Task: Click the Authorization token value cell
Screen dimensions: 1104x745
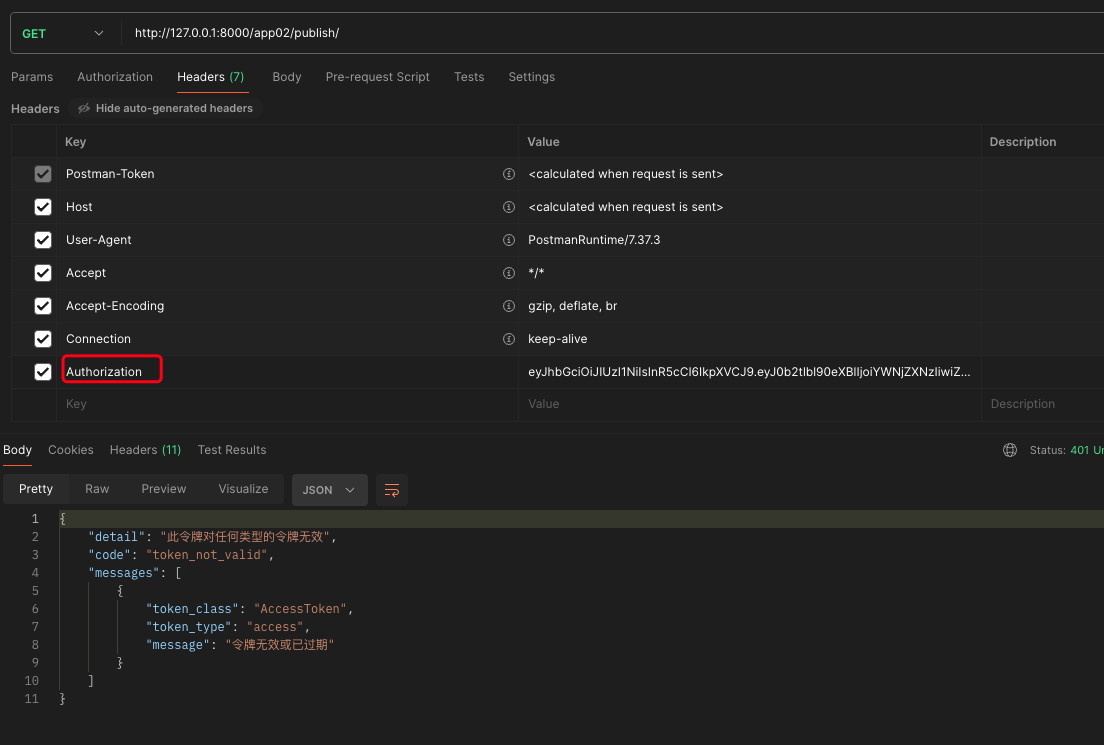Action: coord(749,372)
